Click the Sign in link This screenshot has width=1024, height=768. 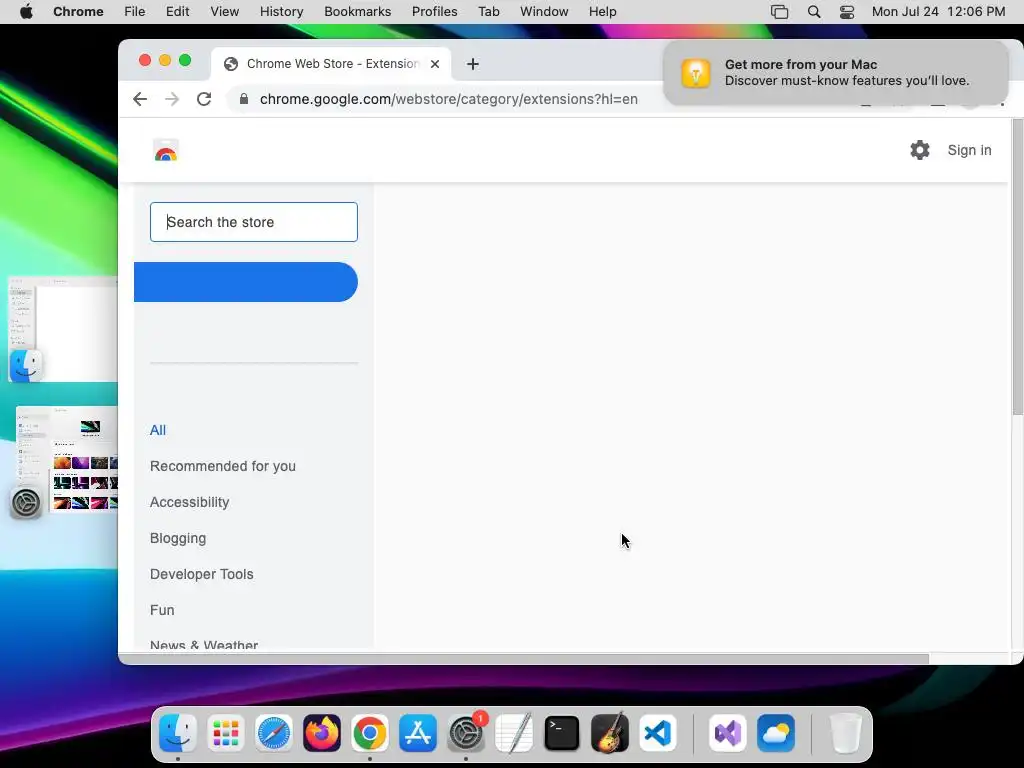(x=969, y=150)
